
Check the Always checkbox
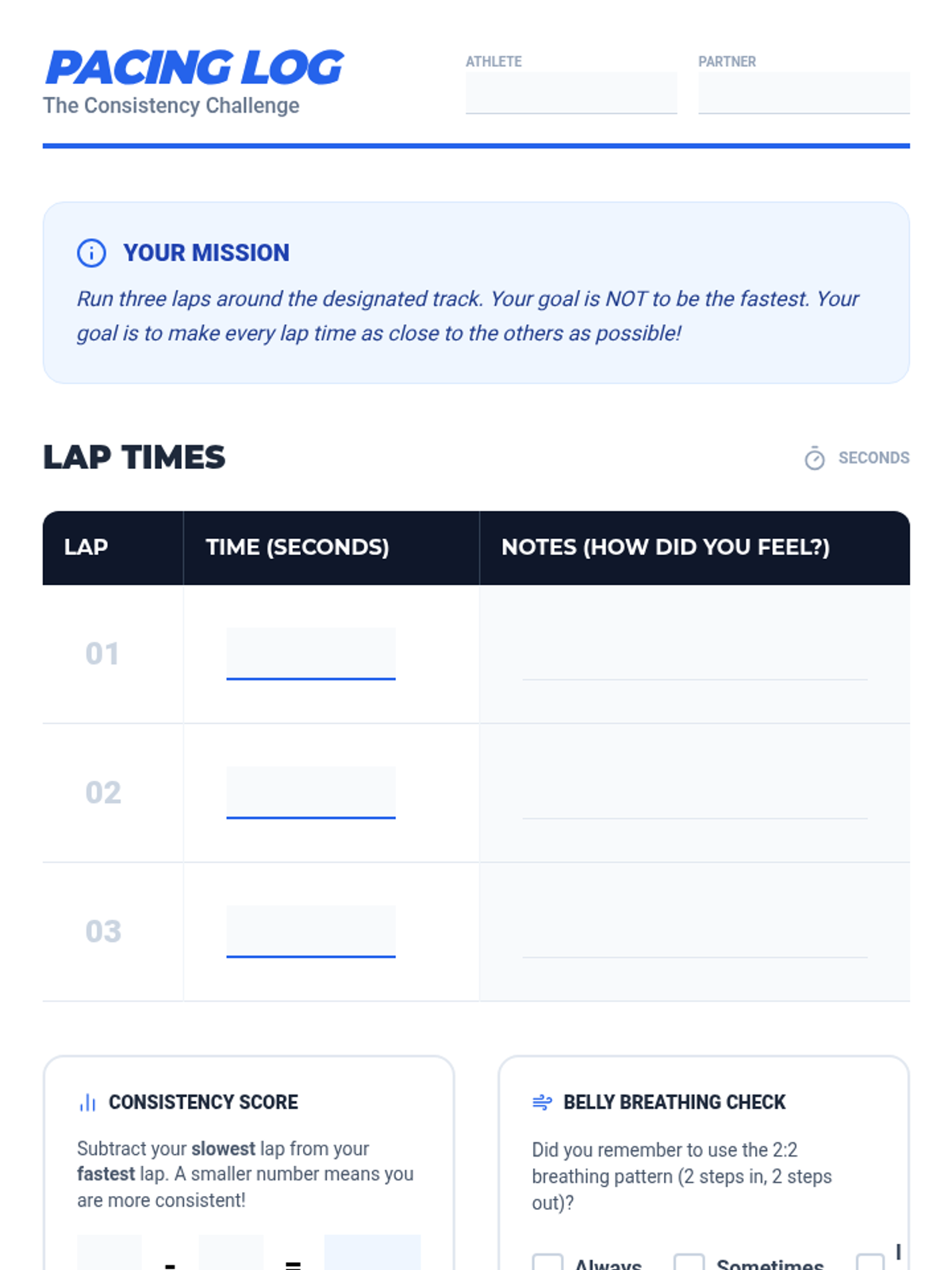click(x=547, y=1262)
